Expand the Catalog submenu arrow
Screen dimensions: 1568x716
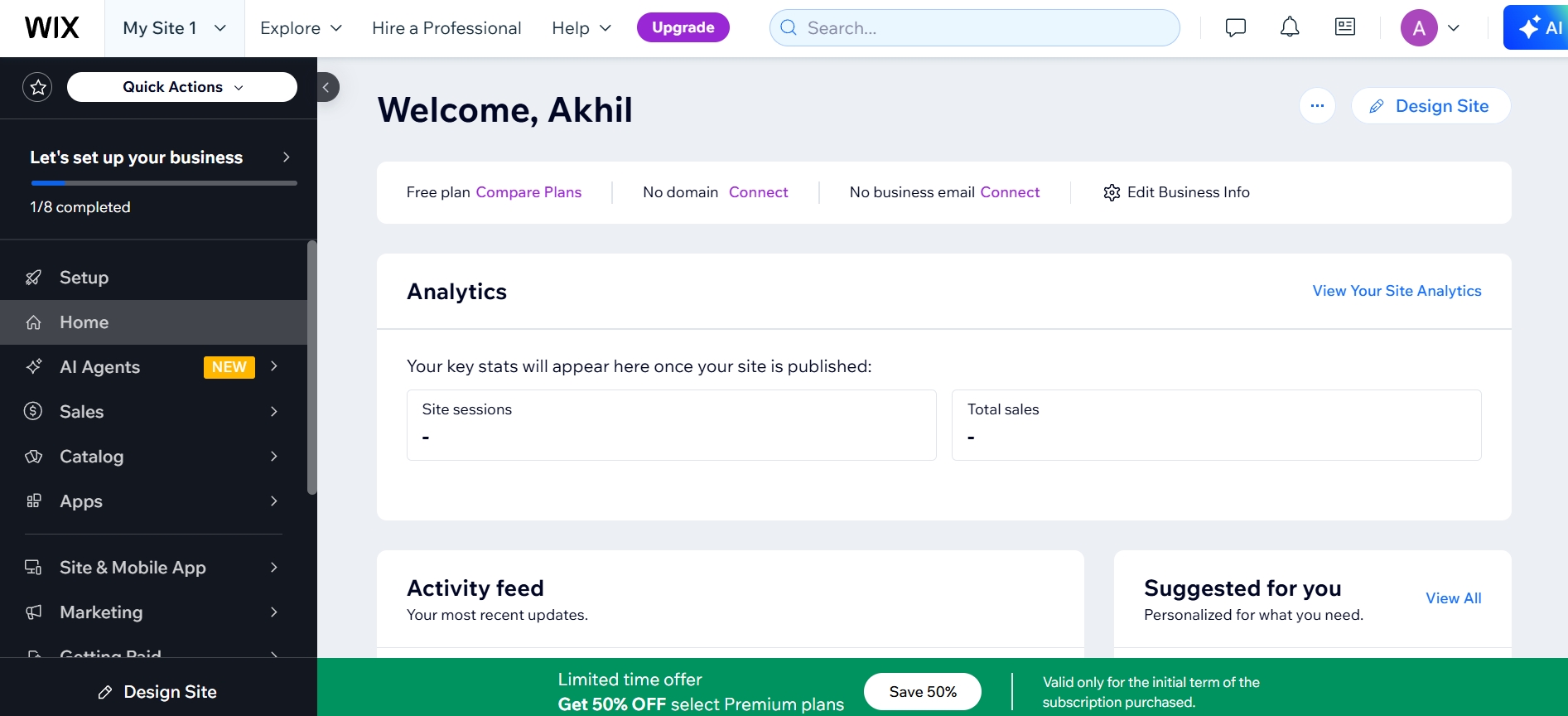point(274,456)
